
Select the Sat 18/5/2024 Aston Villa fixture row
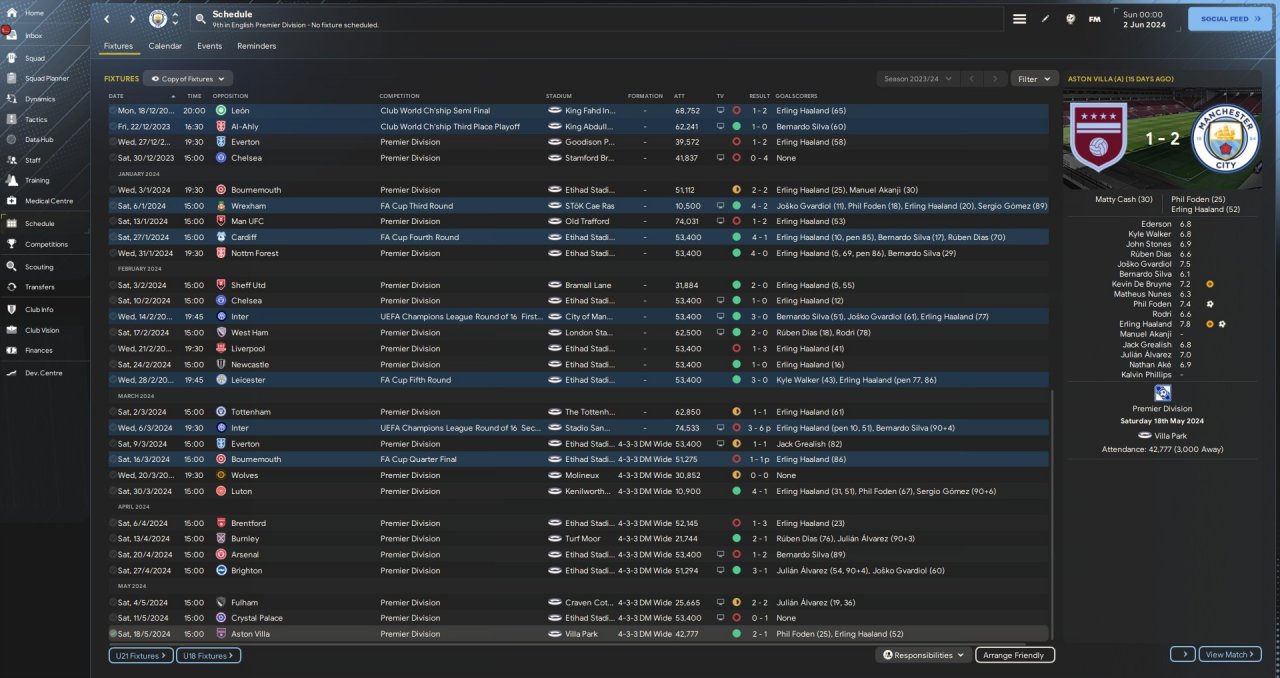(578, 634)
